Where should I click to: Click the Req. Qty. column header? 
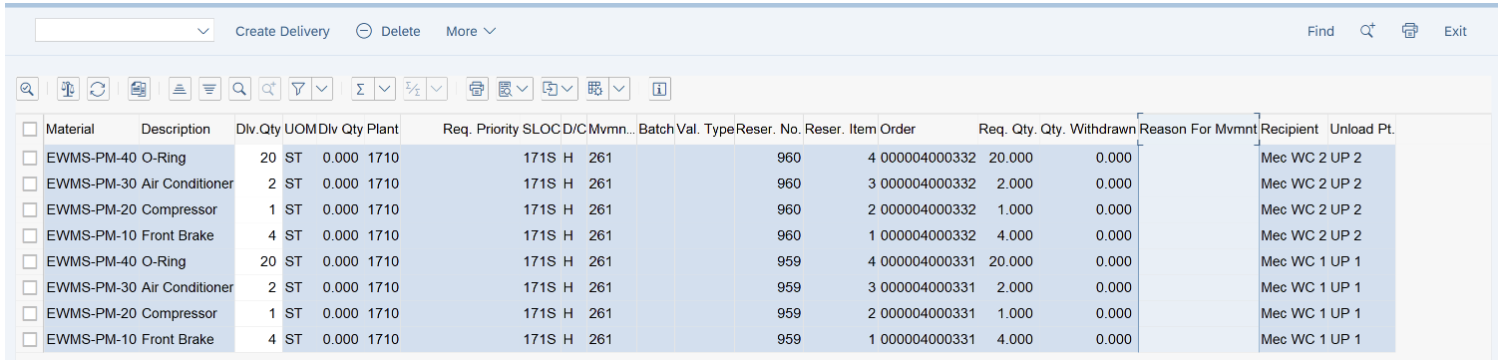coord(1007,129)
